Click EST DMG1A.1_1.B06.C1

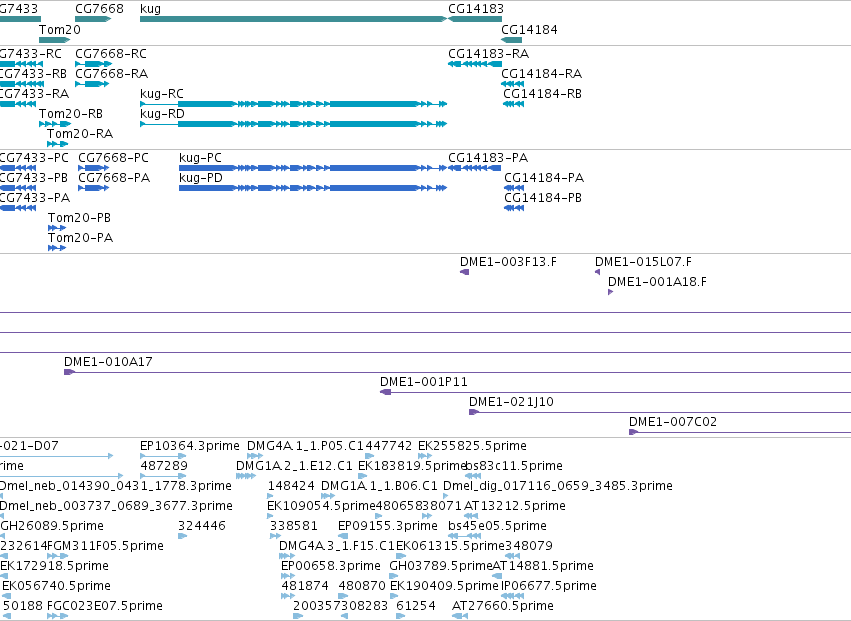(328, 496)
